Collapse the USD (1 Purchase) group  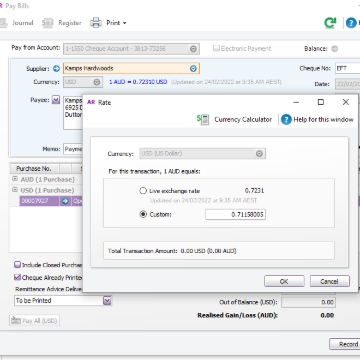tap(15, 190)
